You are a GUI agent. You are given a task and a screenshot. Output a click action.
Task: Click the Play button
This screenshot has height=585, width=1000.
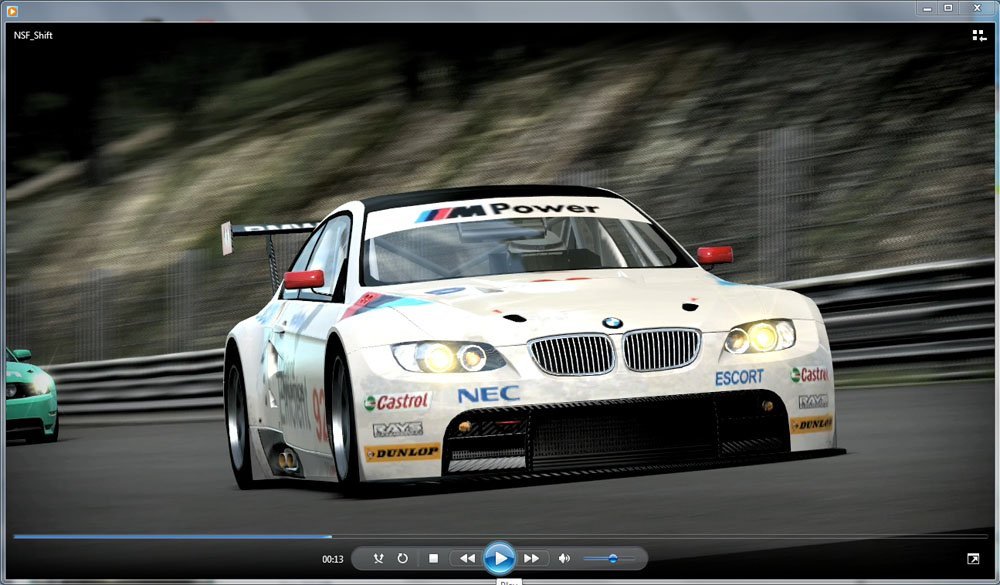(x=499, y=558)
